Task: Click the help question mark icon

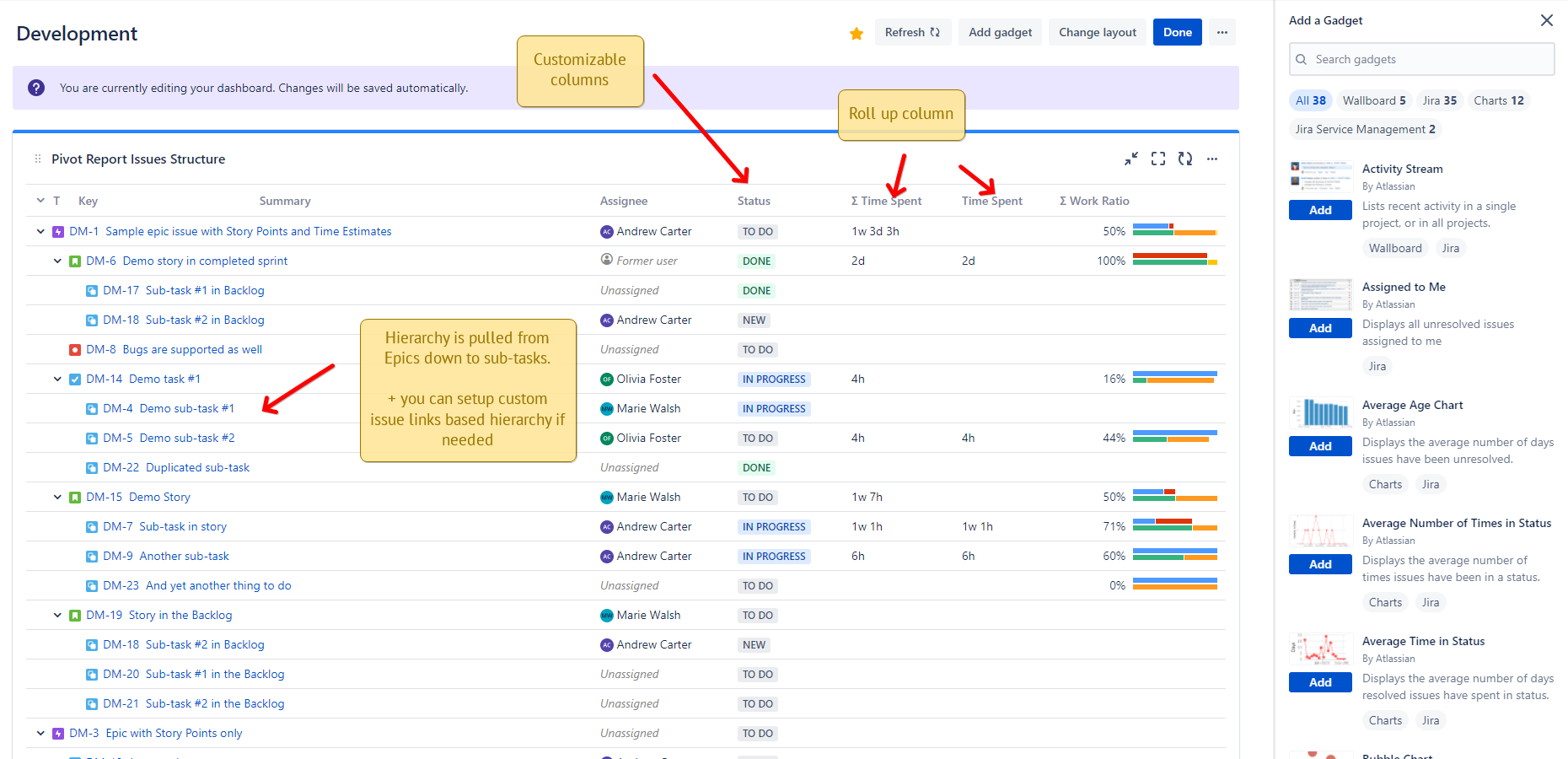Action: point(35,88)
